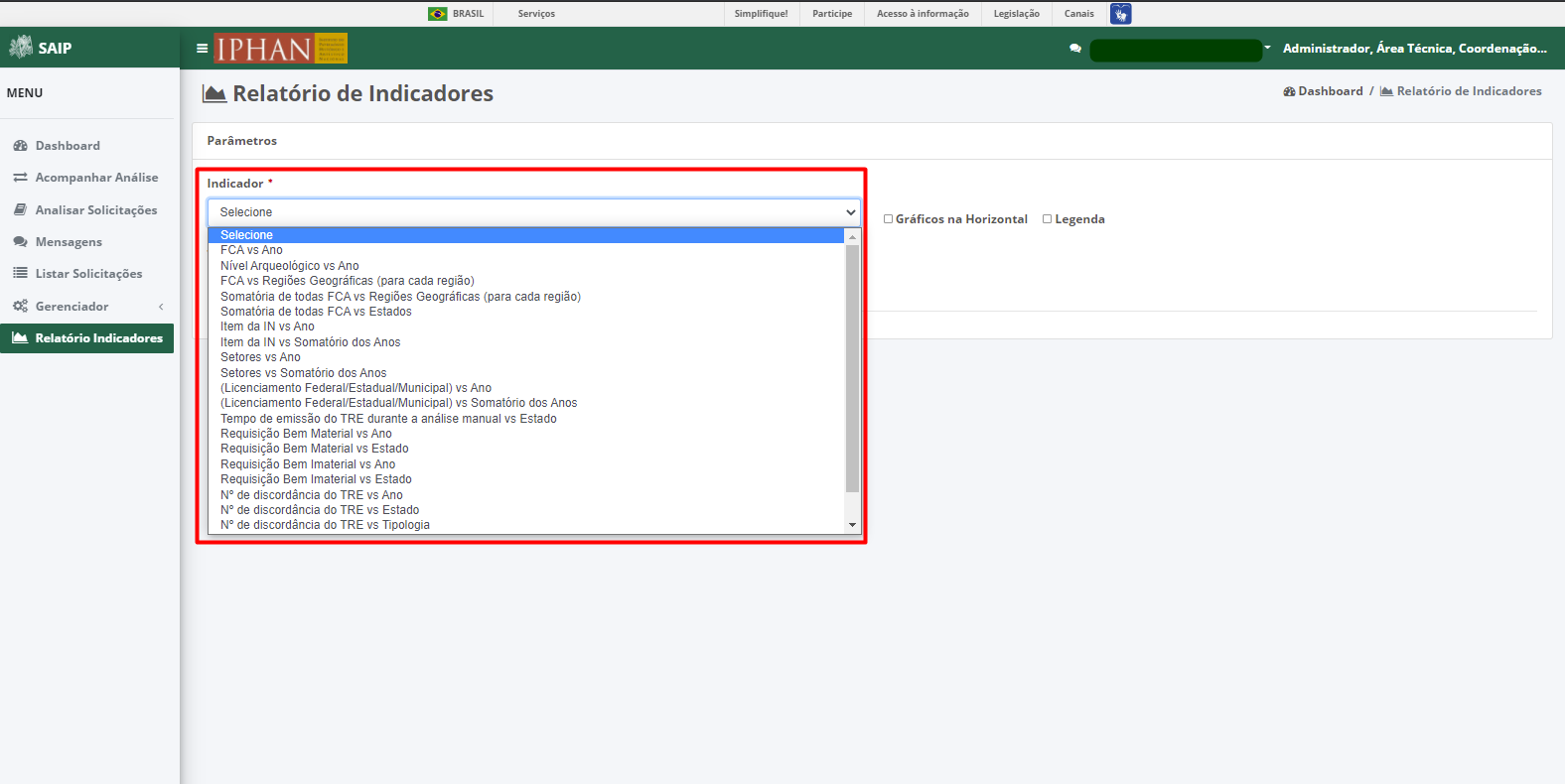
Task: Collapse the Indicador select dropdown
Action: point(534,212)
